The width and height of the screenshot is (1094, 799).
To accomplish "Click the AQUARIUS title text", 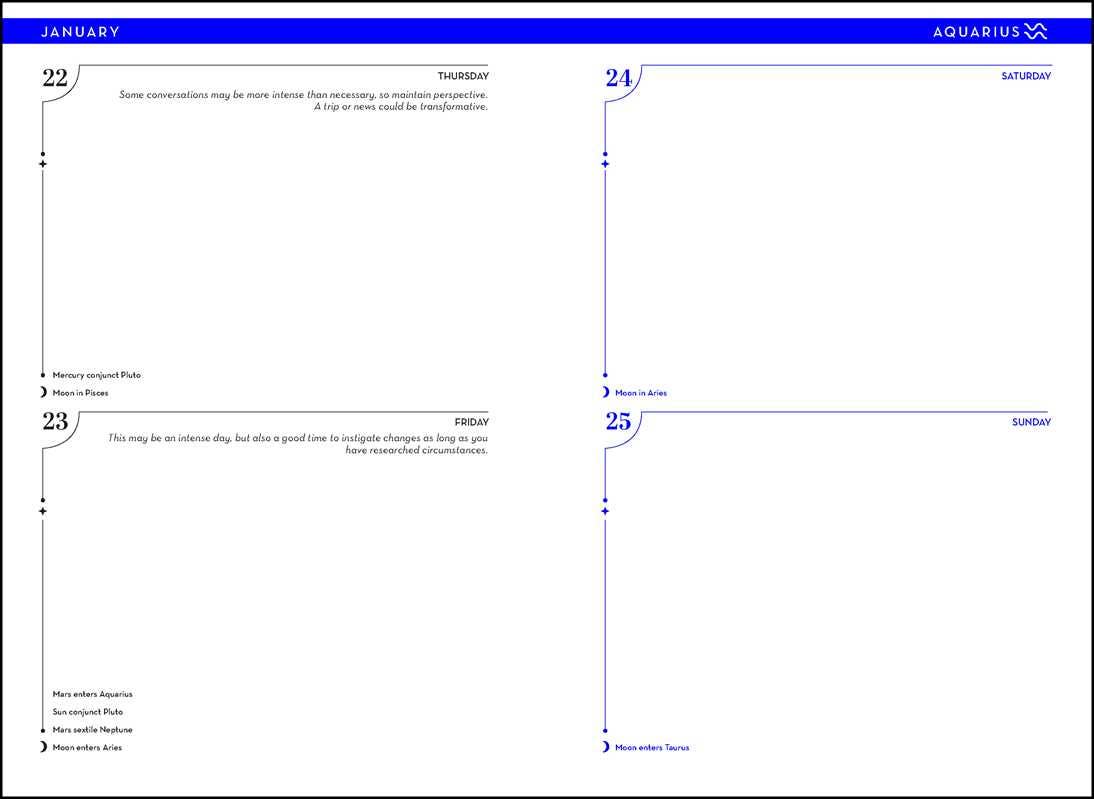I will click(975, 32).
